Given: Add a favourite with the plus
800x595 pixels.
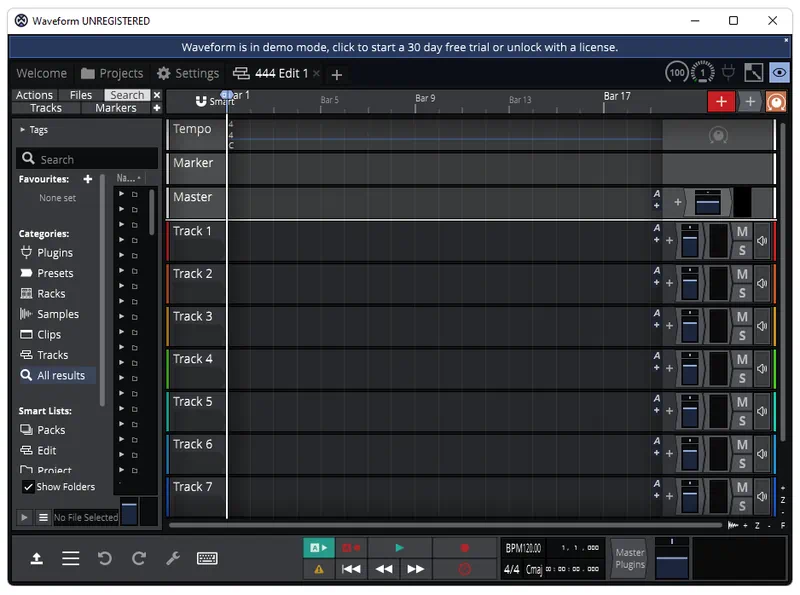Looking at the screenshot, I should point(88,179).
